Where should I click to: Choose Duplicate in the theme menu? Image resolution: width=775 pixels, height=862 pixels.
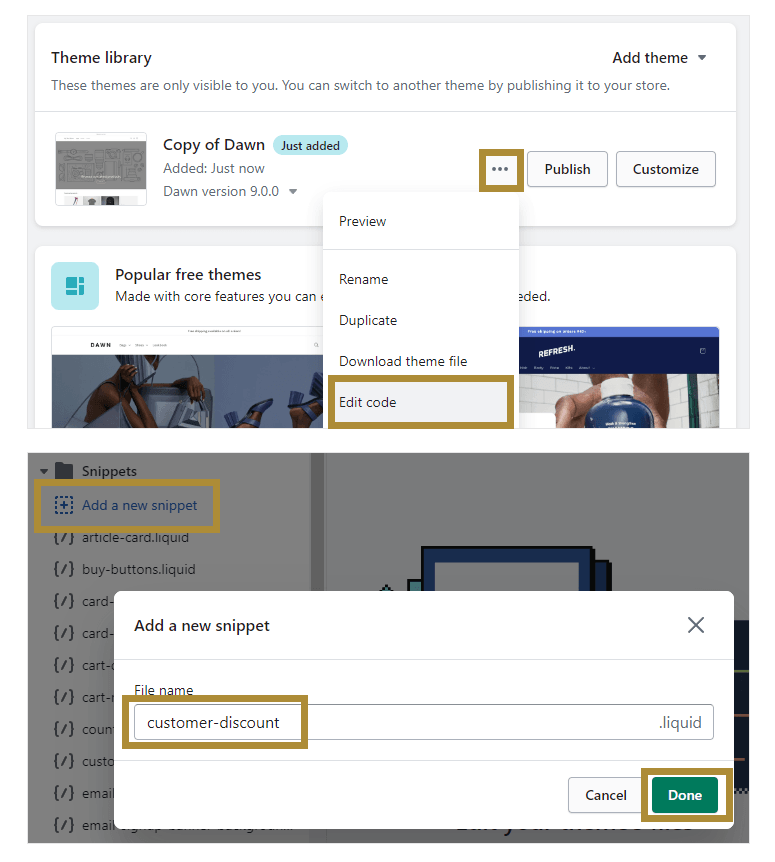point(368,320)
